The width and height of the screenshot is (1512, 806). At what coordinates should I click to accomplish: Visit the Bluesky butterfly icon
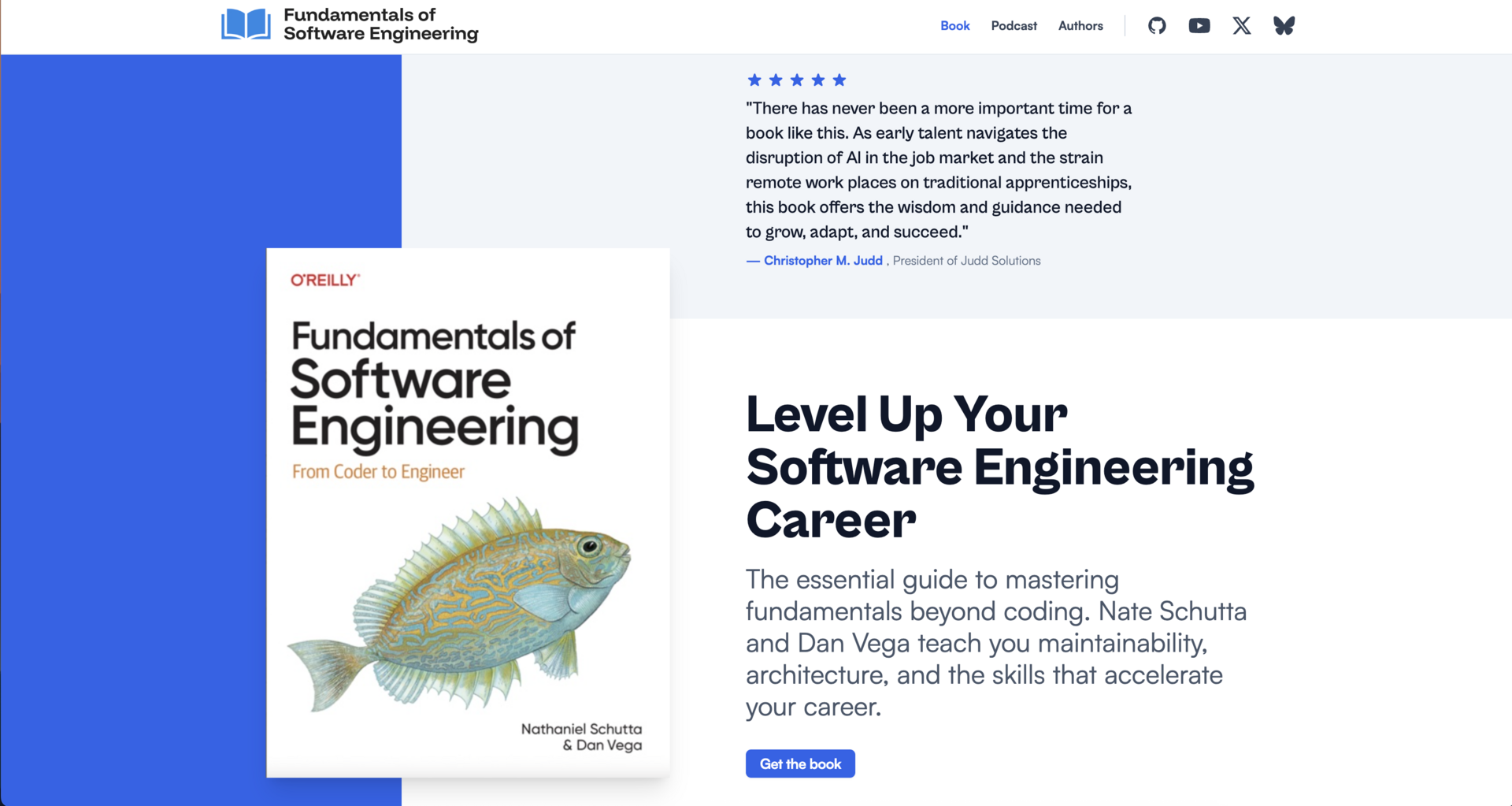(1284, 25)
